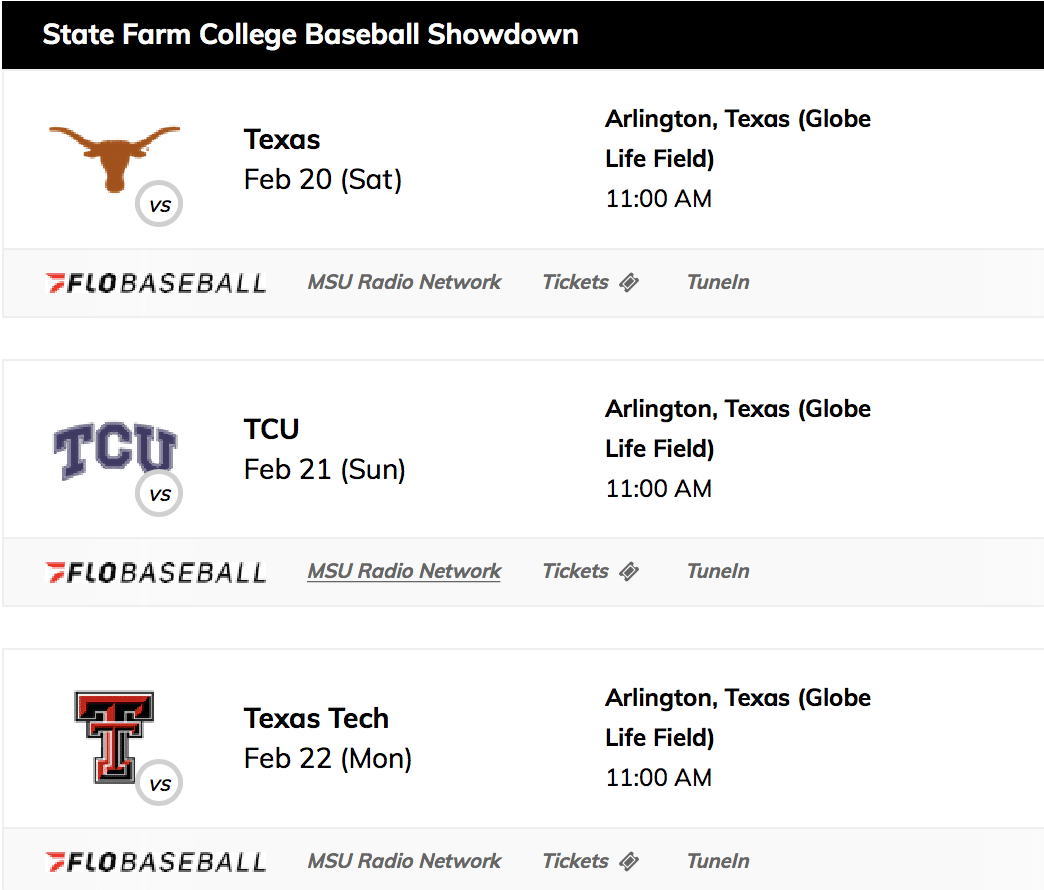
Task: Open TuneIn link for Texas Tech game
Action: coord(718,861)
